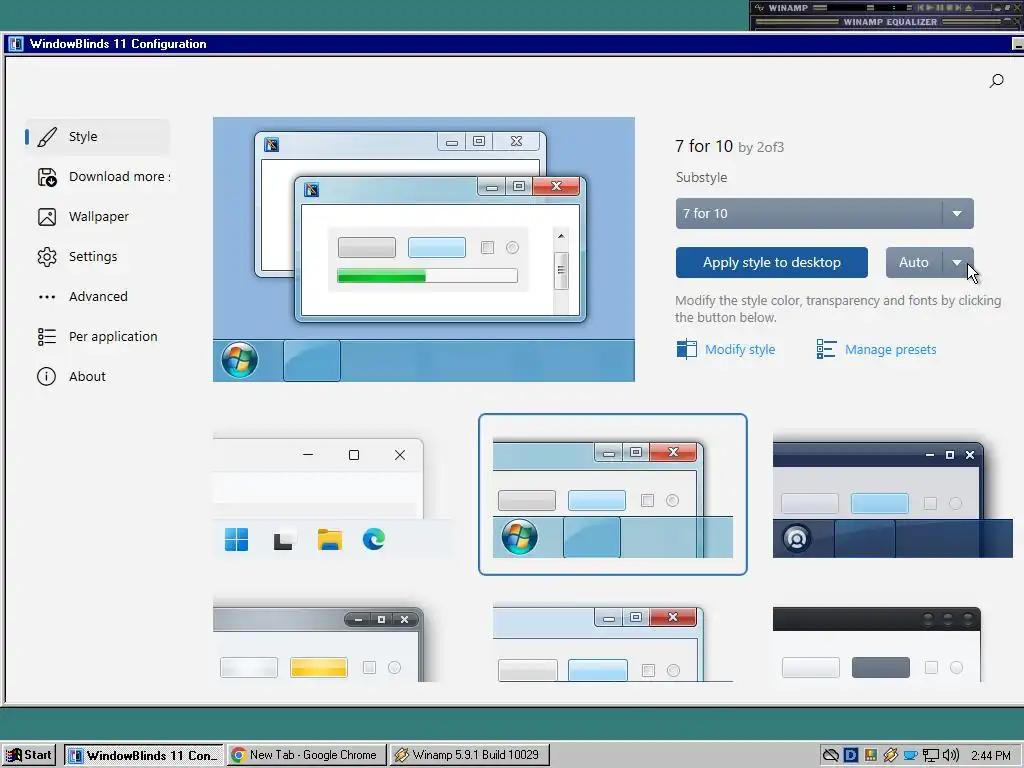Click the WindowBlinds title bar icon
Image resolution: width=1024 pixels, height=768 pixels.
point(16,44)
